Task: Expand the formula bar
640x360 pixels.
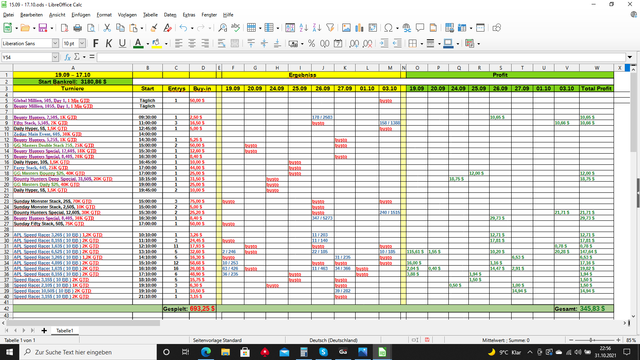Action: [x=630, y=57]
